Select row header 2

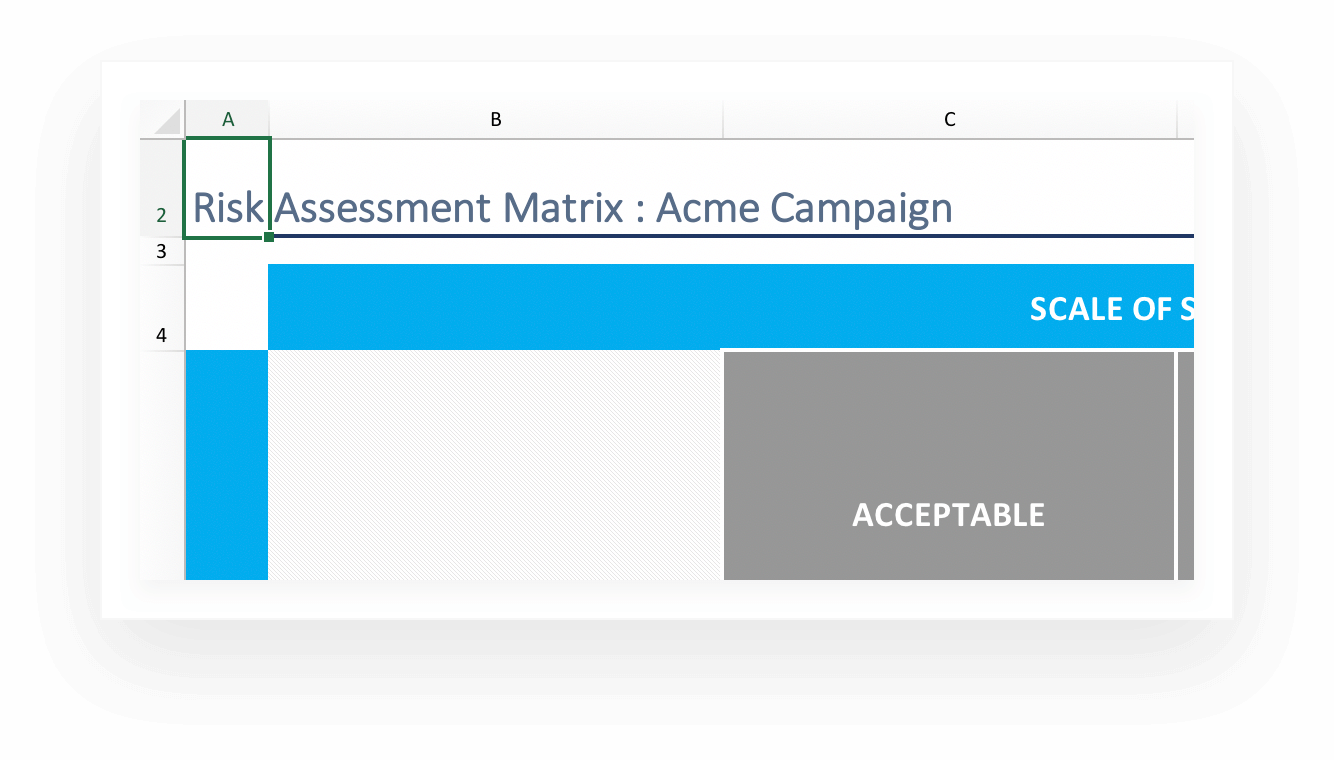pyautogui.click(x=162, y=213)
